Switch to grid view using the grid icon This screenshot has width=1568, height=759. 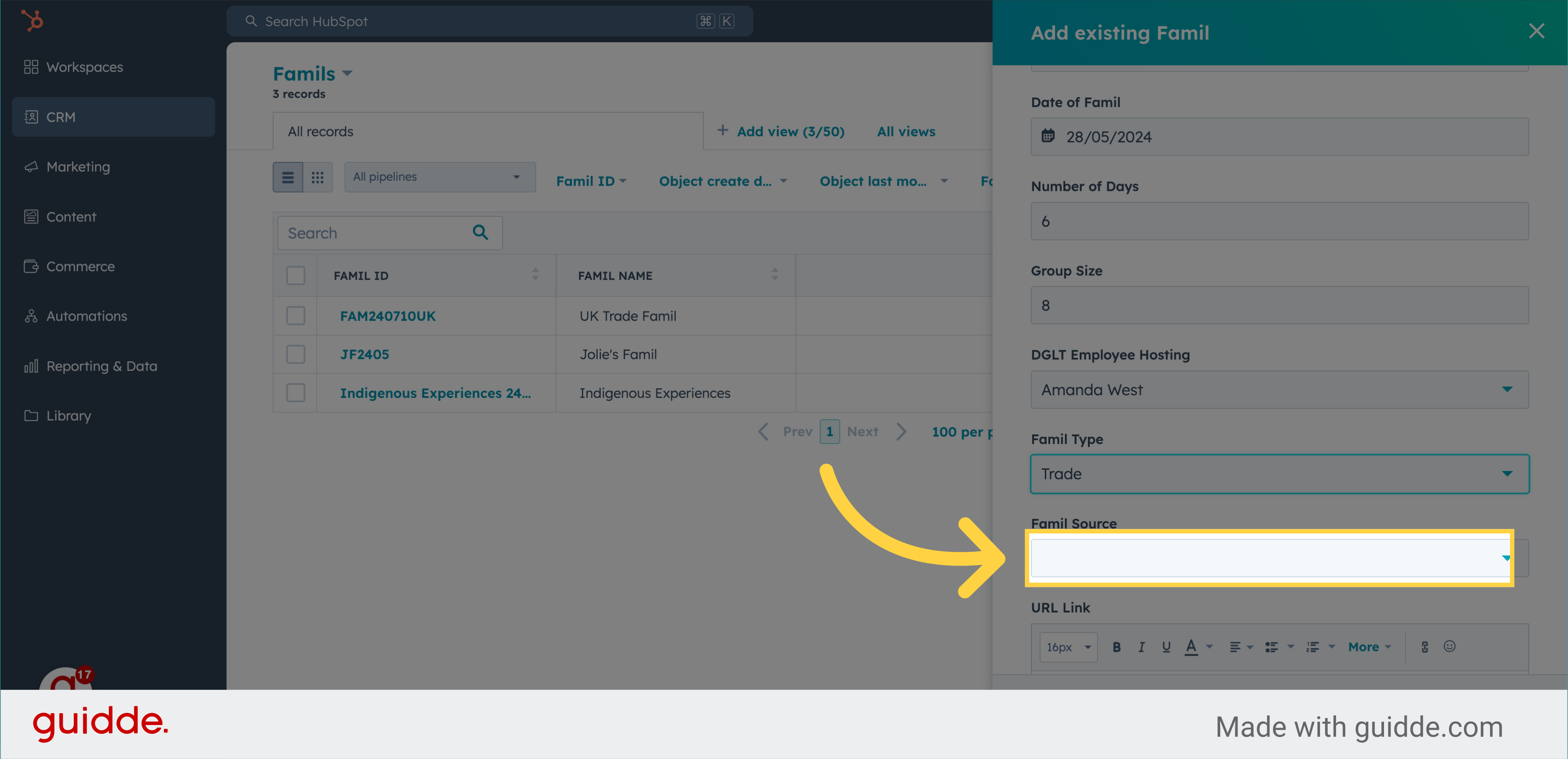click(x=317, y=176)
